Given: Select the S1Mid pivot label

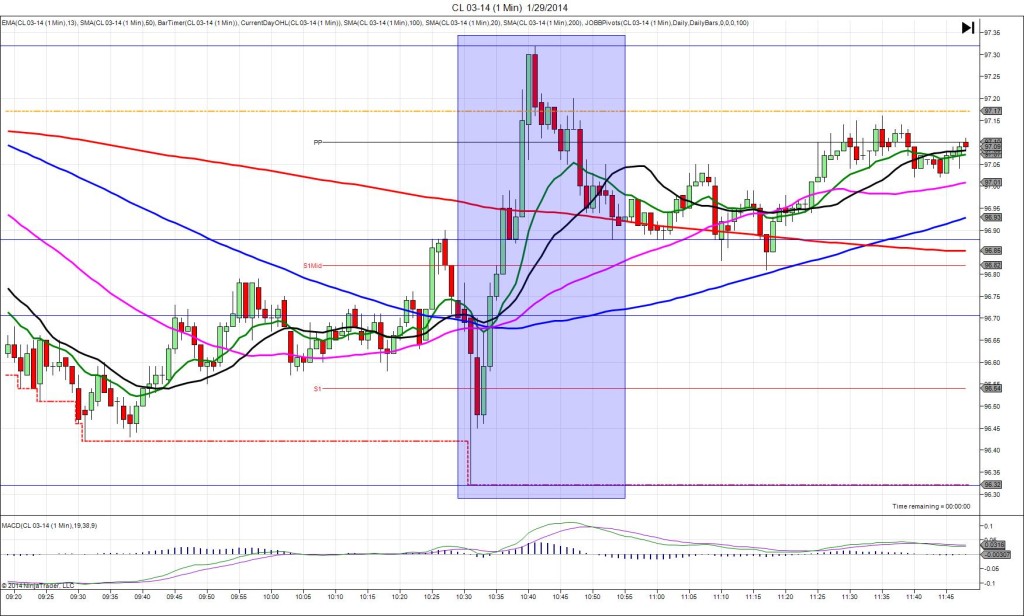Looking at the screenshot, I should 312,266.
